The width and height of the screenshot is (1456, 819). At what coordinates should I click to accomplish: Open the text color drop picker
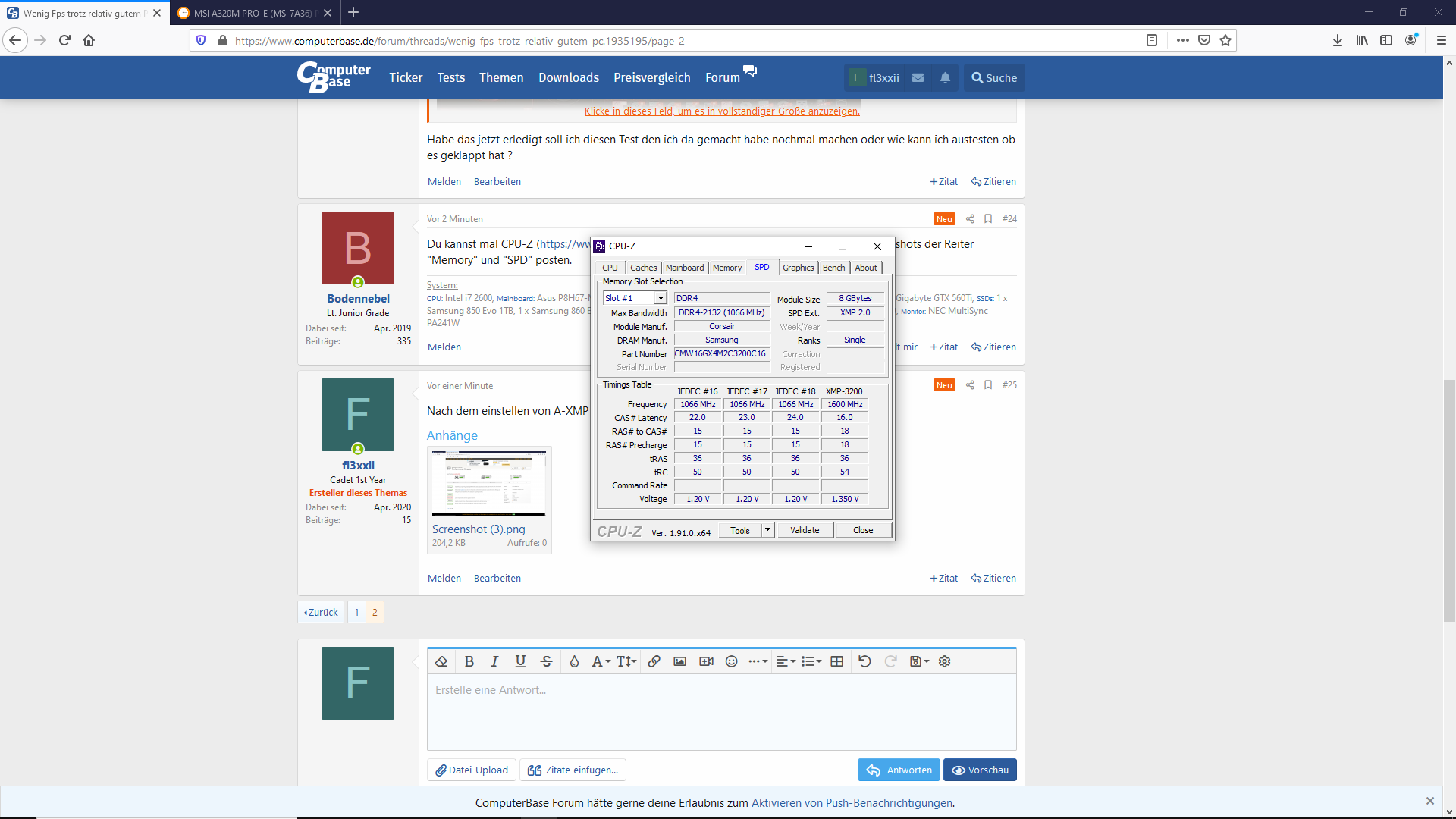click(x=574, y=661)
